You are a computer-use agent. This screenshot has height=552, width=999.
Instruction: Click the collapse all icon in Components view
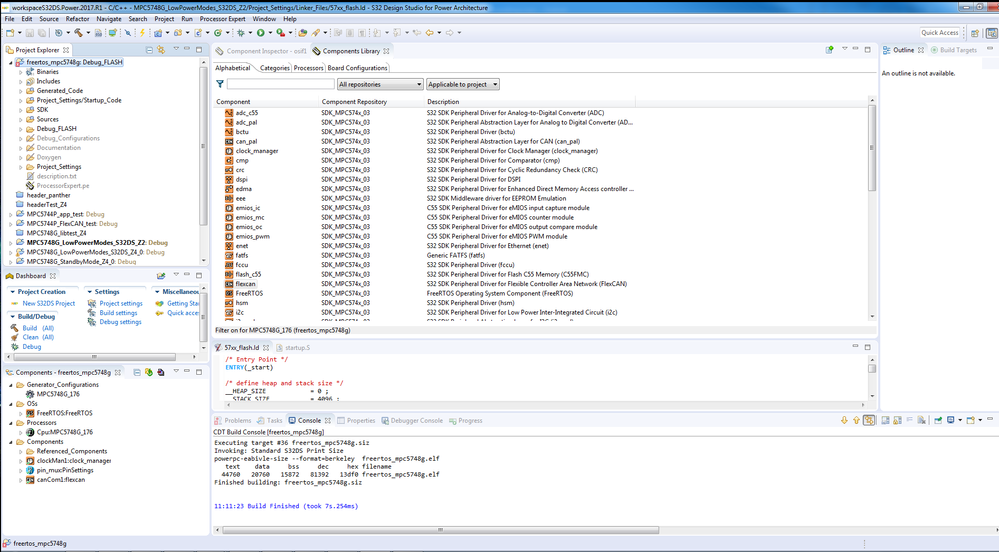(x=137, y=372)
